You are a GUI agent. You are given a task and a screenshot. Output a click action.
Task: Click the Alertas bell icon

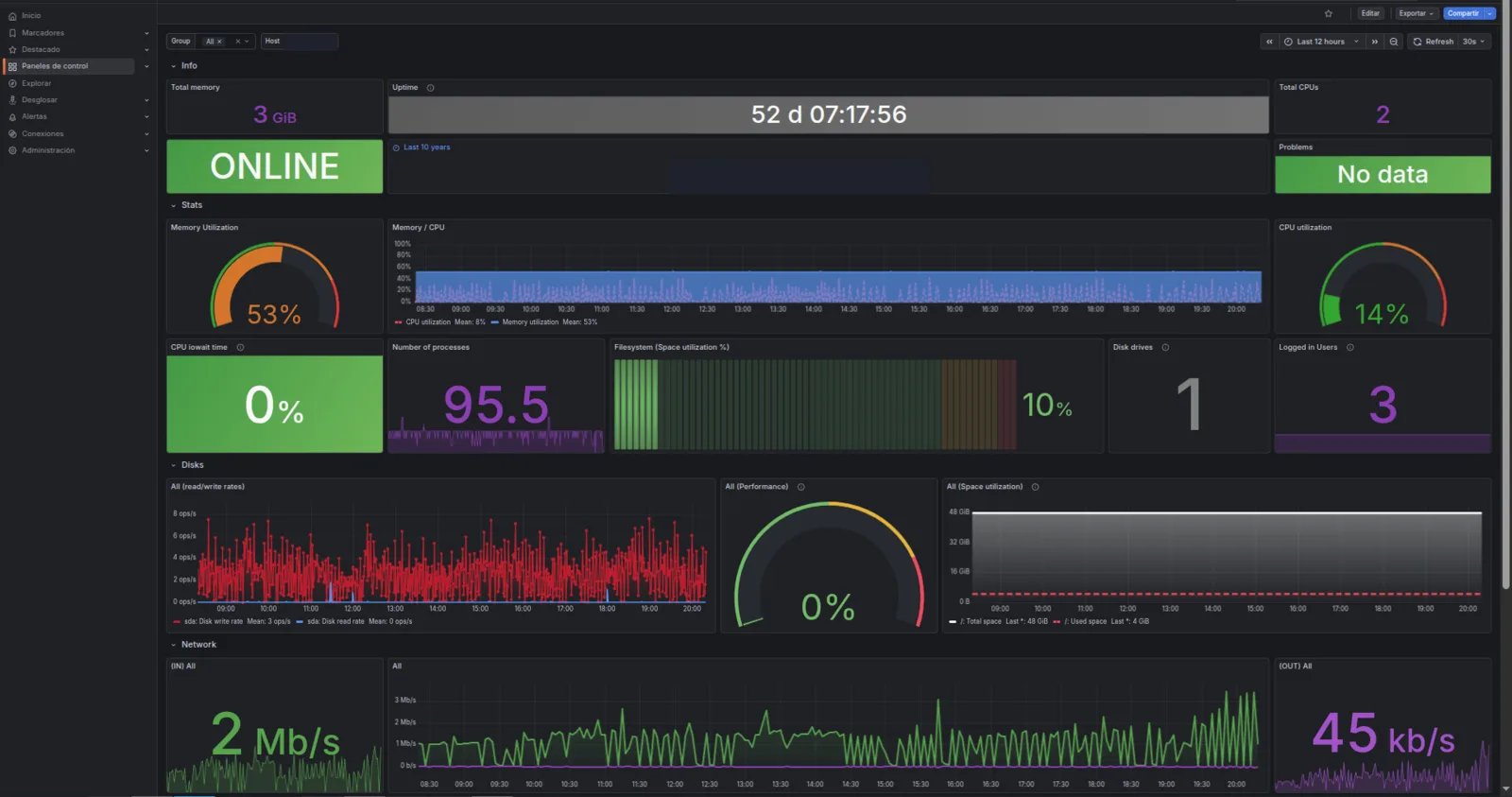coord(12,116)
